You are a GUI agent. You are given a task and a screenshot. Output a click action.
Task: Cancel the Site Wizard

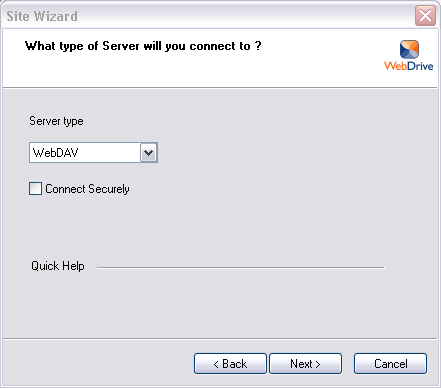click(x=390, y=364)
